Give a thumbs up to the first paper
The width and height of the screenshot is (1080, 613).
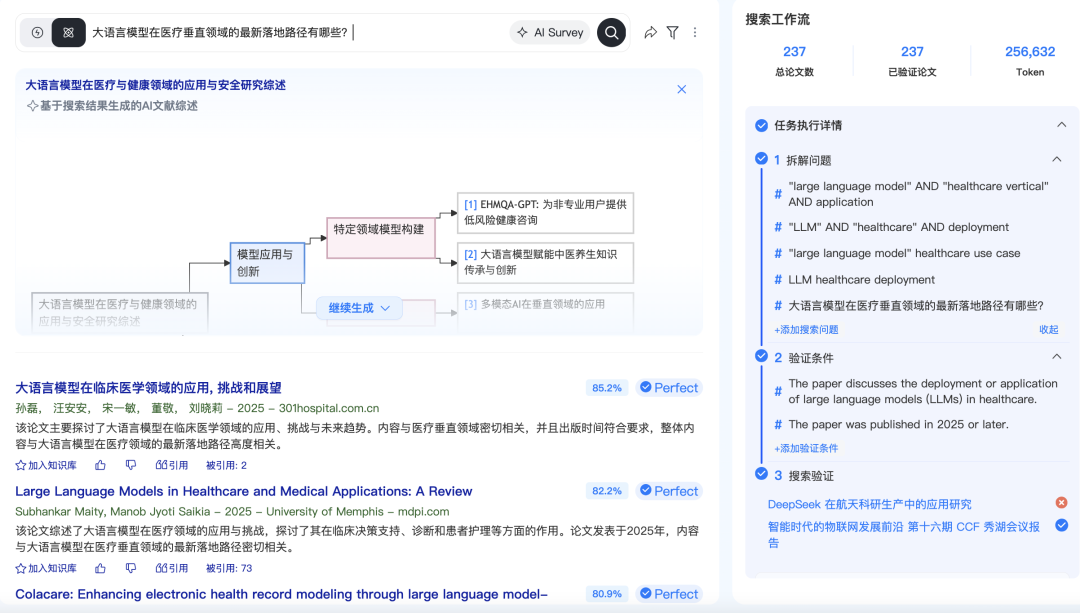pos(99,464)
